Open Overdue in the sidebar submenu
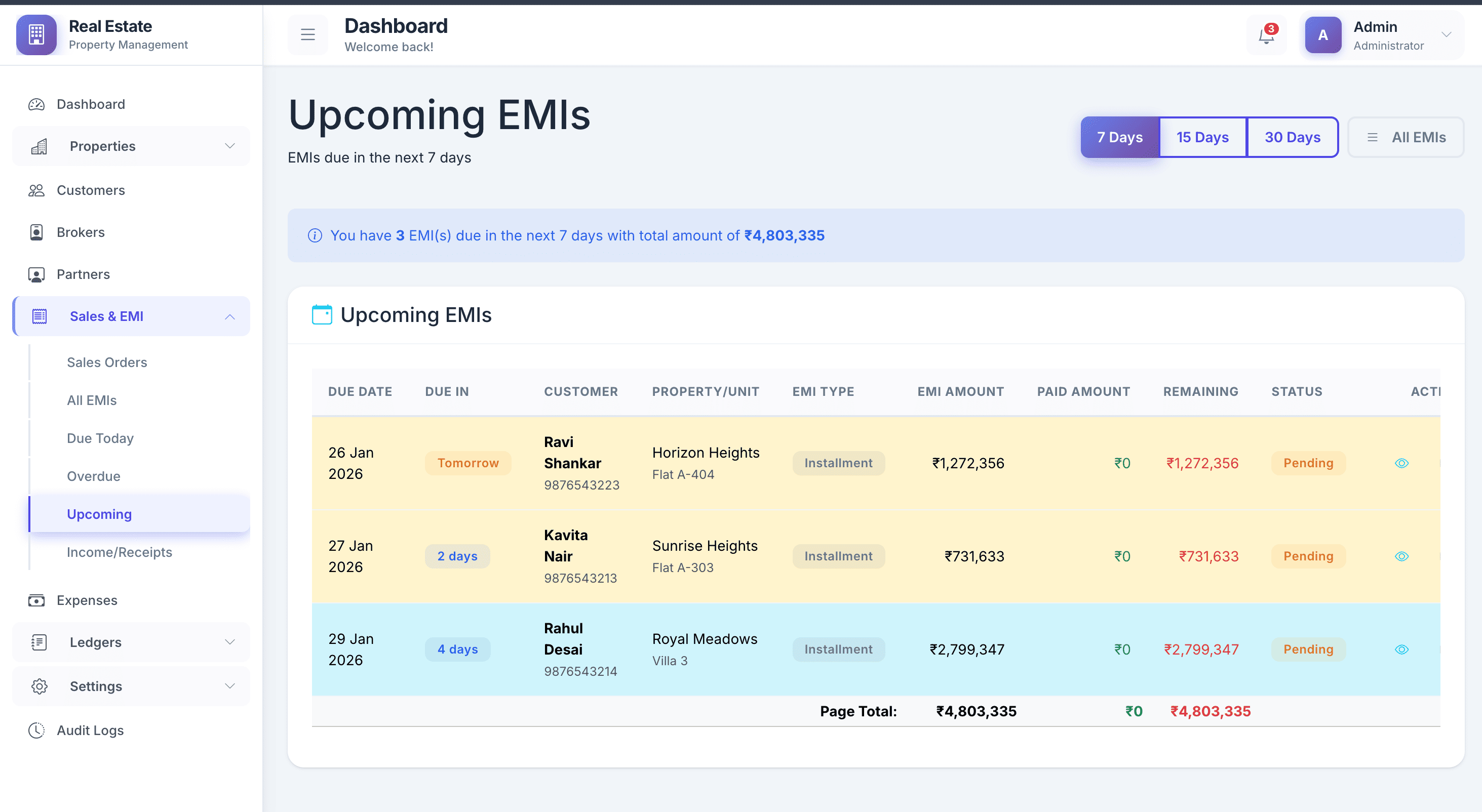This screenshot has height=812, width=1482. point(93,476)
